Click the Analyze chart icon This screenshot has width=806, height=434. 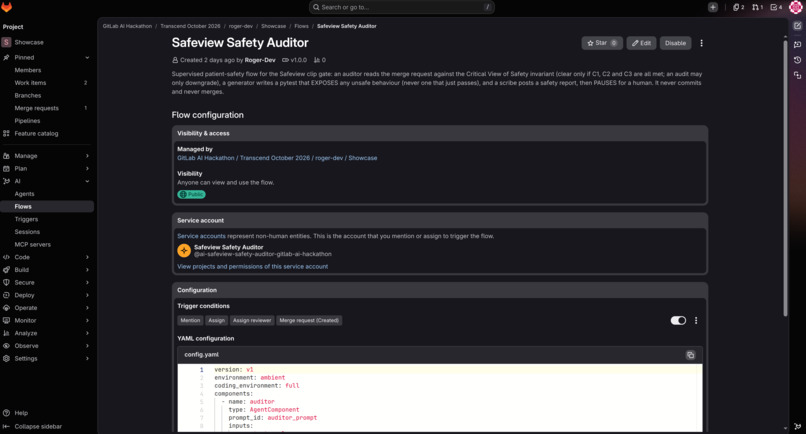6,333
